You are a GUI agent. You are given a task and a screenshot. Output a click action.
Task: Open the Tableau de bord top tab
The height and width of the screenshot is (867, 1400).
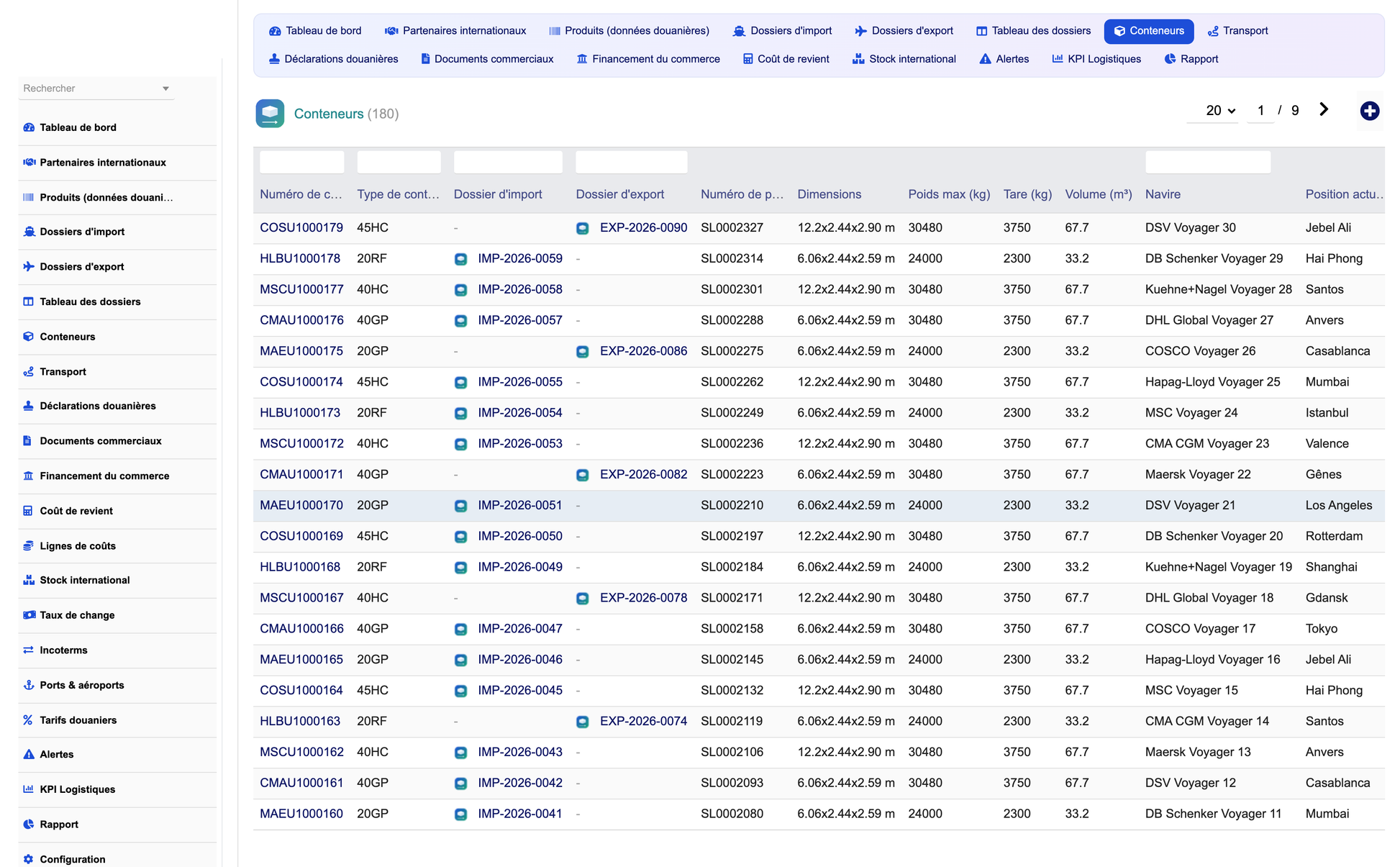click(x=315, y=31)
